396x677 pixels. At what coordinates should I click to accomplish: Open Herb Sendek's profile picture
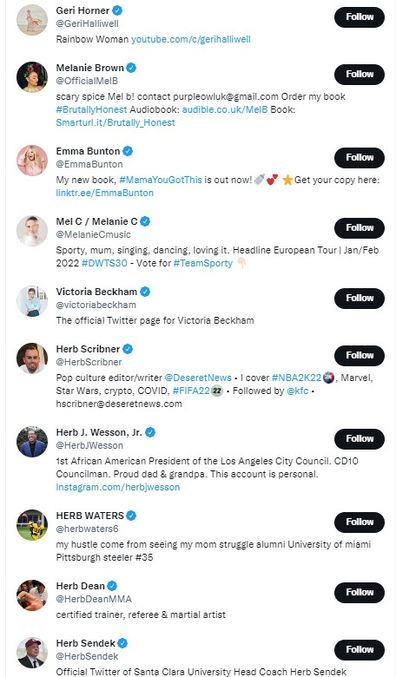pos(32,652)
